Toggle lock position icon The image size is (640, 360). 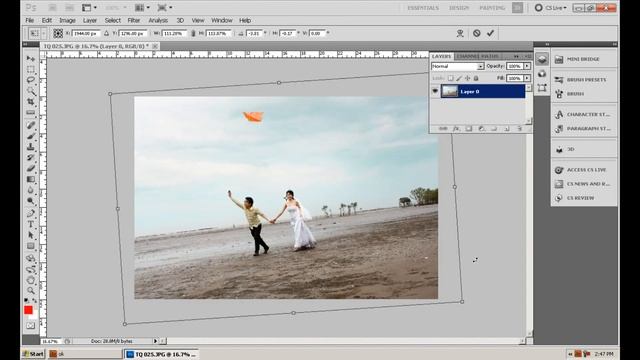coord(467,78)
